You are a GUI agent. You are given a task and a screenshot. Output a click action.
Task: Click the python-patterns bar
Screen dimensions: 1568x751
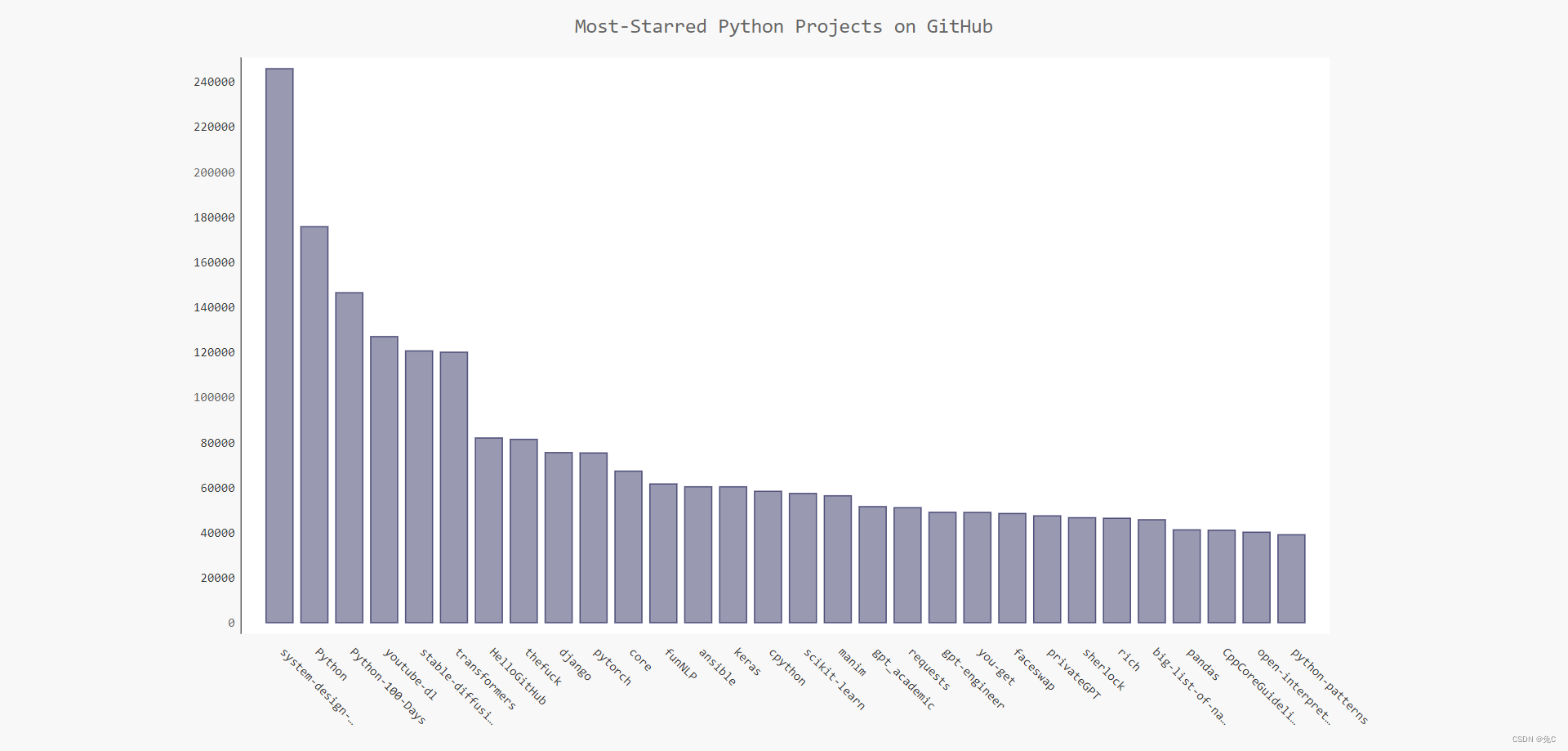pos(1291,579)
